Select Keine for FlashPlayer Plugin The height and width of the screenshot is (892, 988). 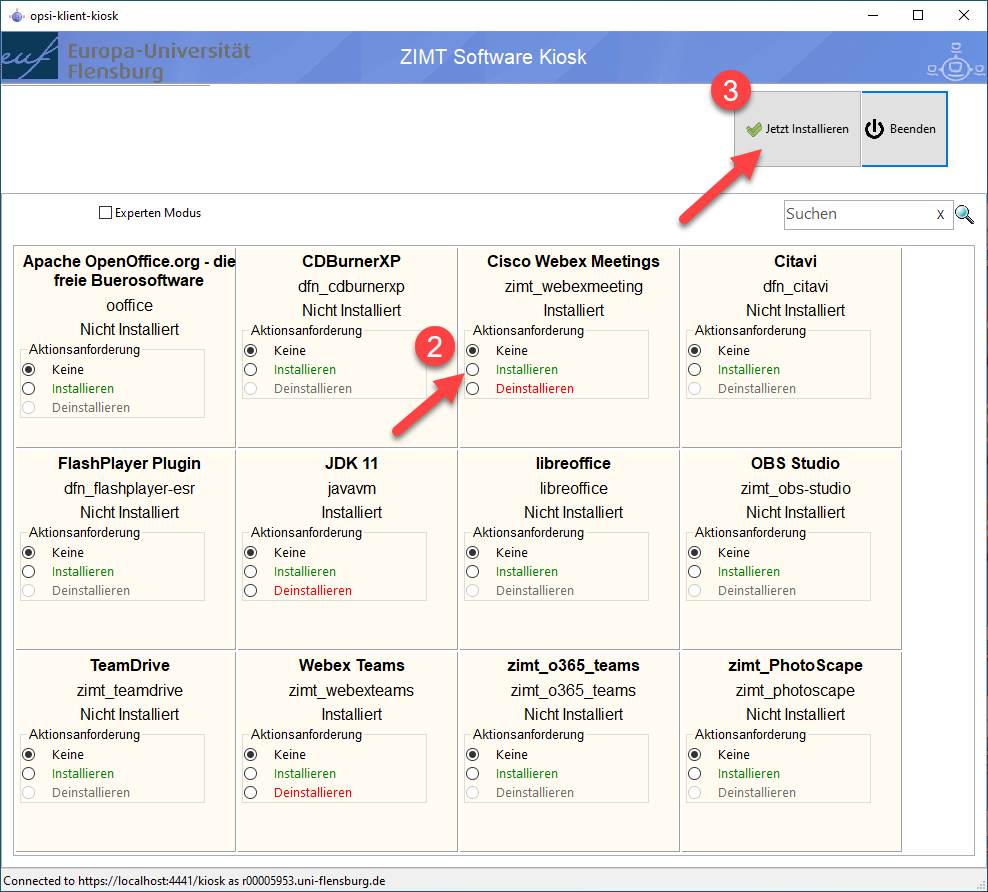coord(29,553)
